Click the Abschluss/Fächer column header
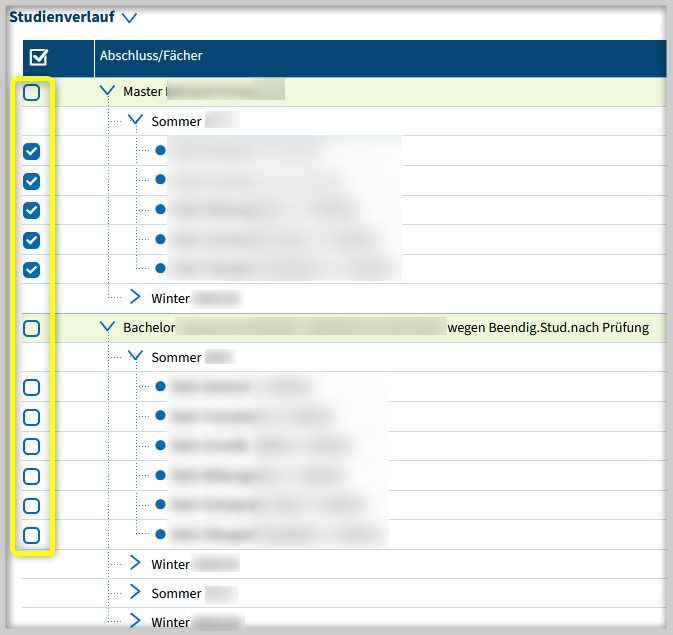This screenshot has width=673, height=635. [x=151, y=55]
